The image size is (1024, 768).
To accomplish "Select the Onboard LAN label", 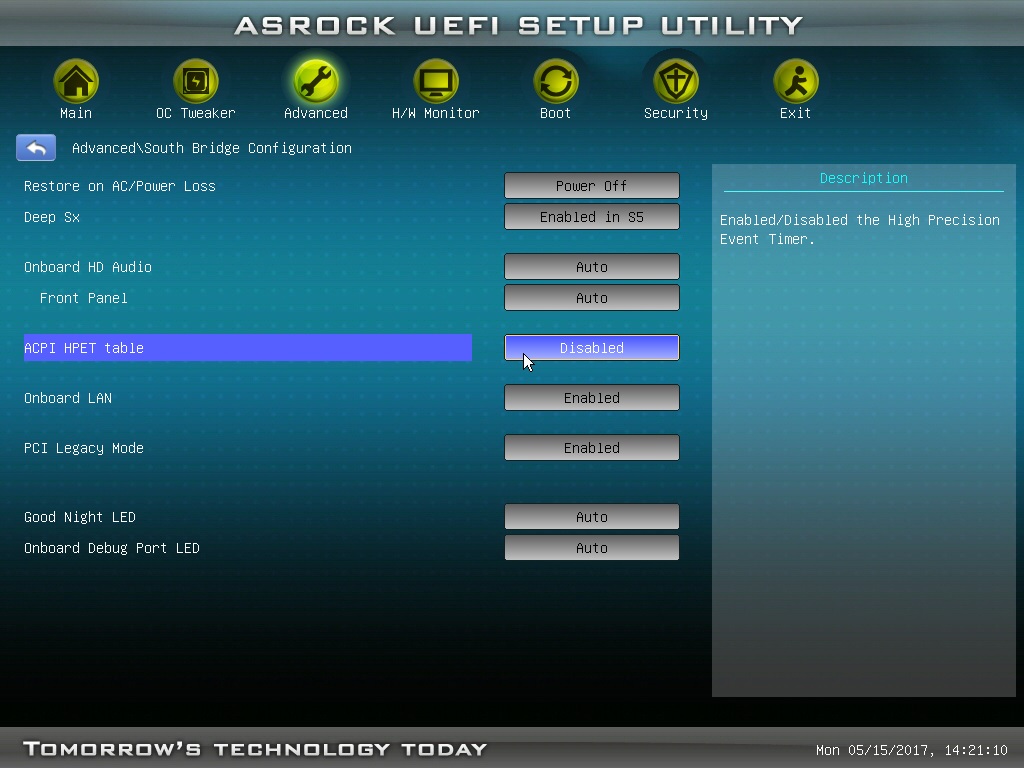I will [x=68, y=398].
